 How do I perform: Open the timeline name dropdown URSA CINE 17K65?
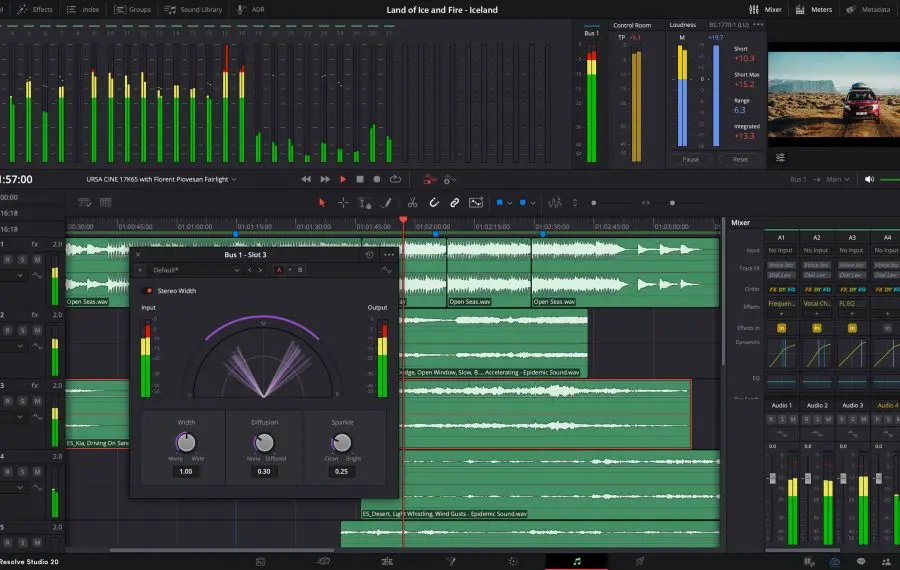161,179
